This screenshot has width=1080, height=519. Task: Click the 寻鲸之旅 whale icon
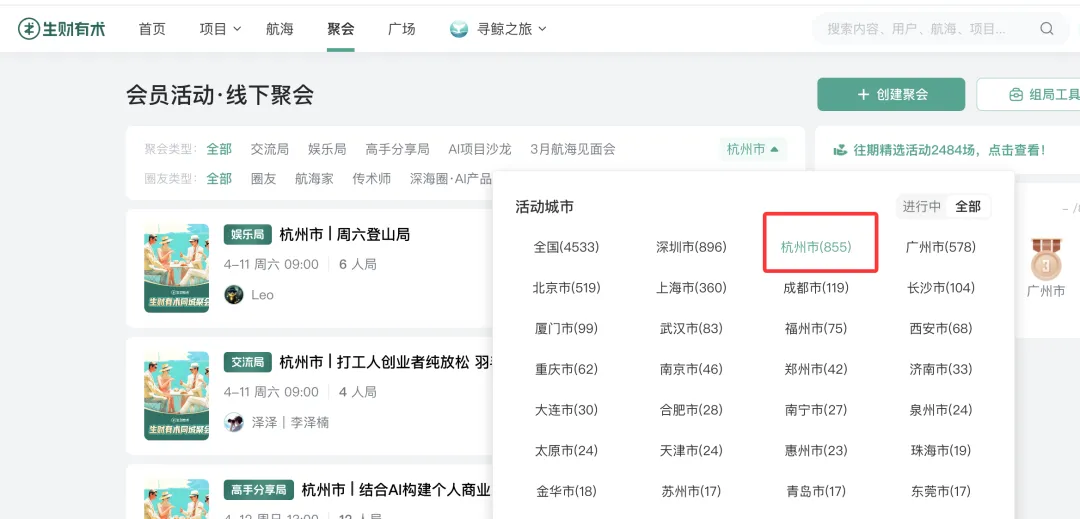[x=459, y=29]
